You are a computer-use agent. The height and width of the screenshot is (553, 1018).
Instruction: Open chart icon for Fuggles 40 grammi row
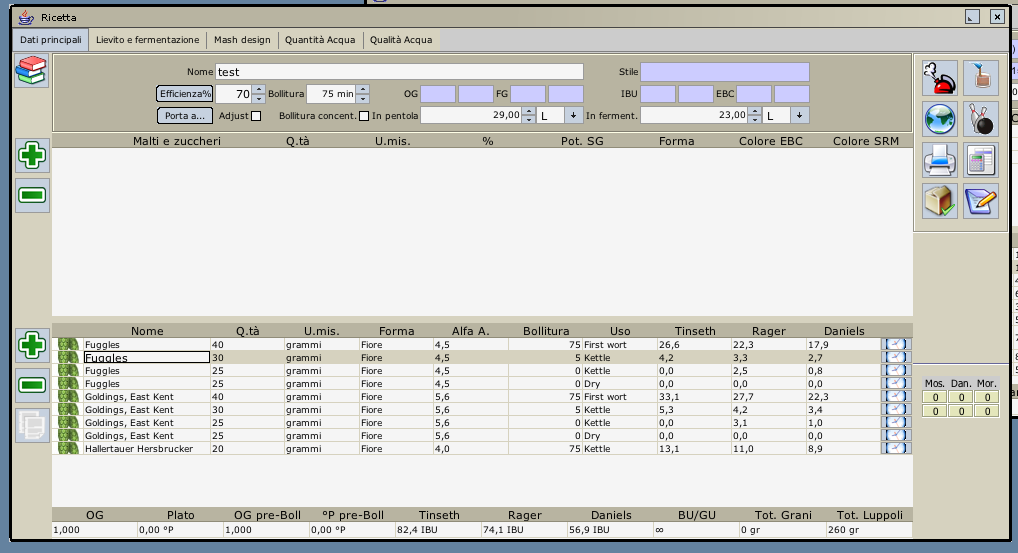896,345
